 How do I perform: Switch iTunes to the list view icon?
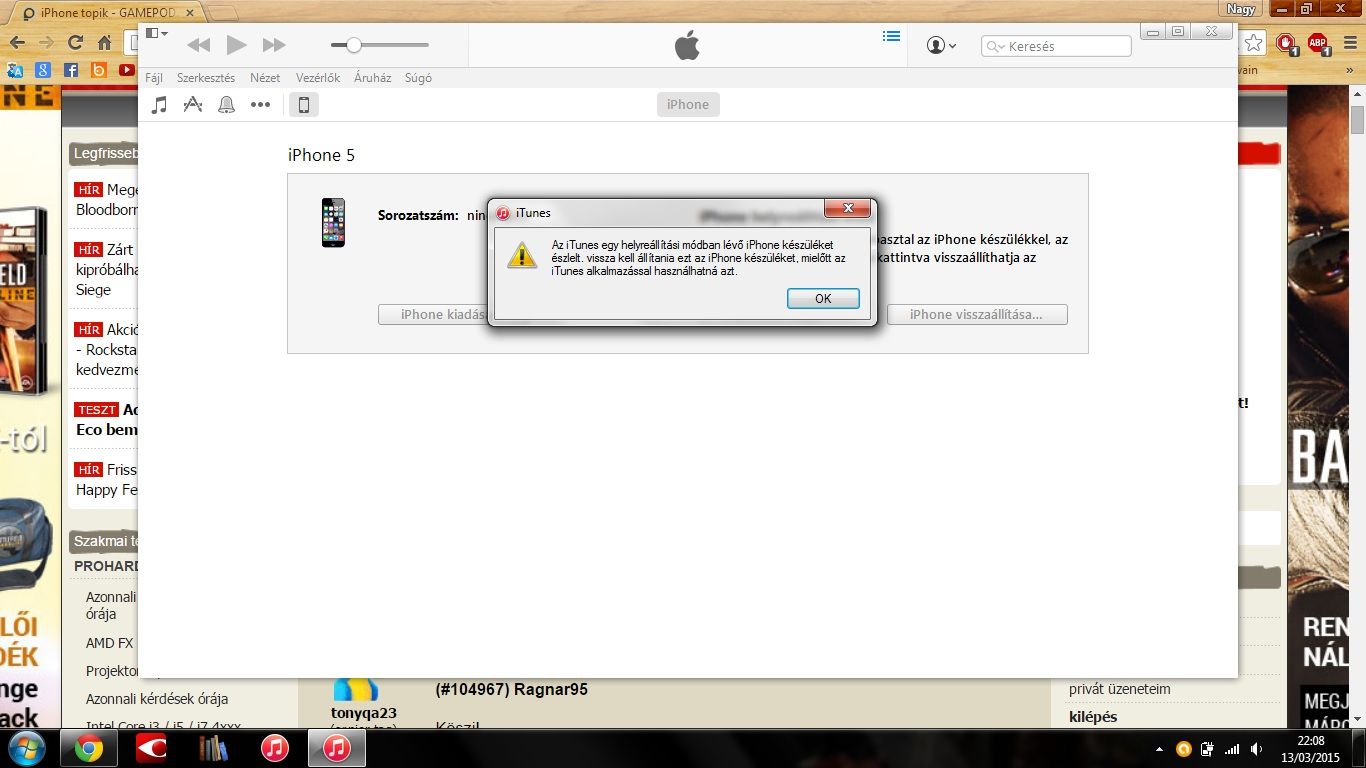[x=891, y=37]
